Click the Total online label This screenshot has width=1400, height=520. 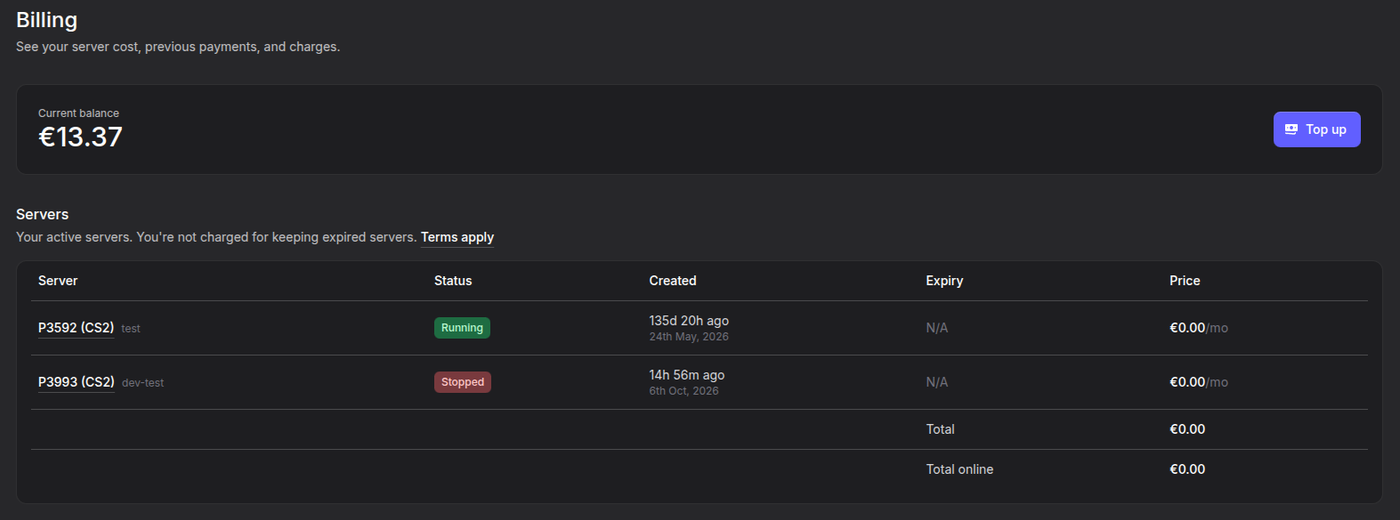tap(960, 469)
